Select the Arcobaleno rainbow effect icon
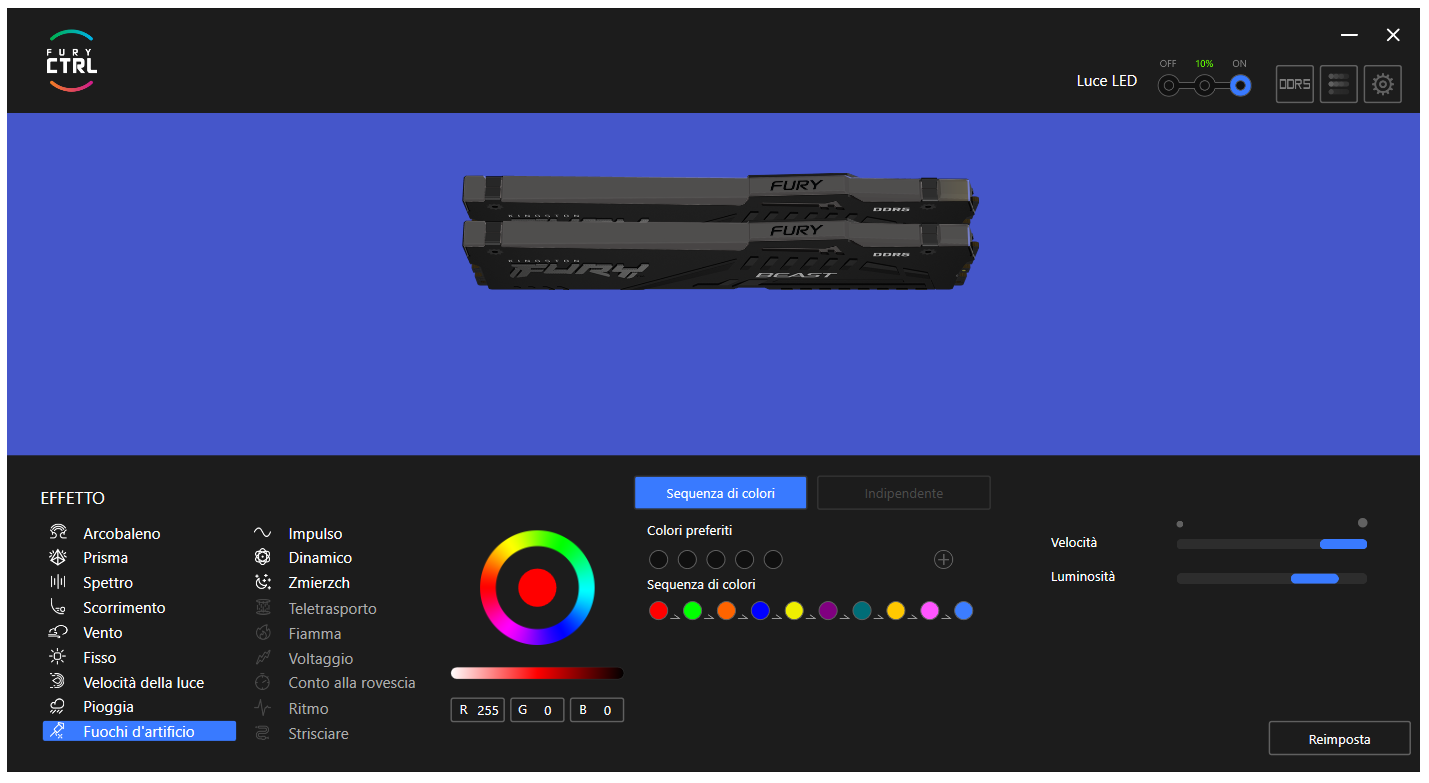 coord(59,534)
